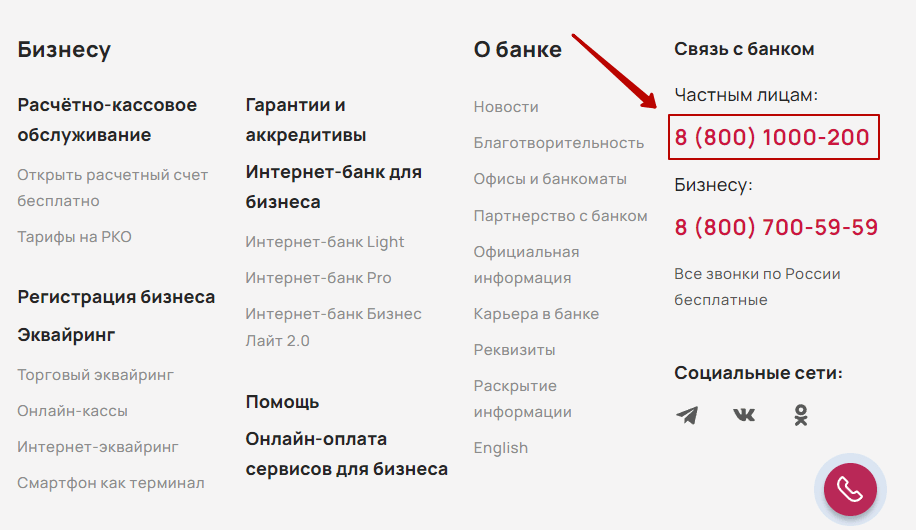Open the Новости link

(506, 107)
